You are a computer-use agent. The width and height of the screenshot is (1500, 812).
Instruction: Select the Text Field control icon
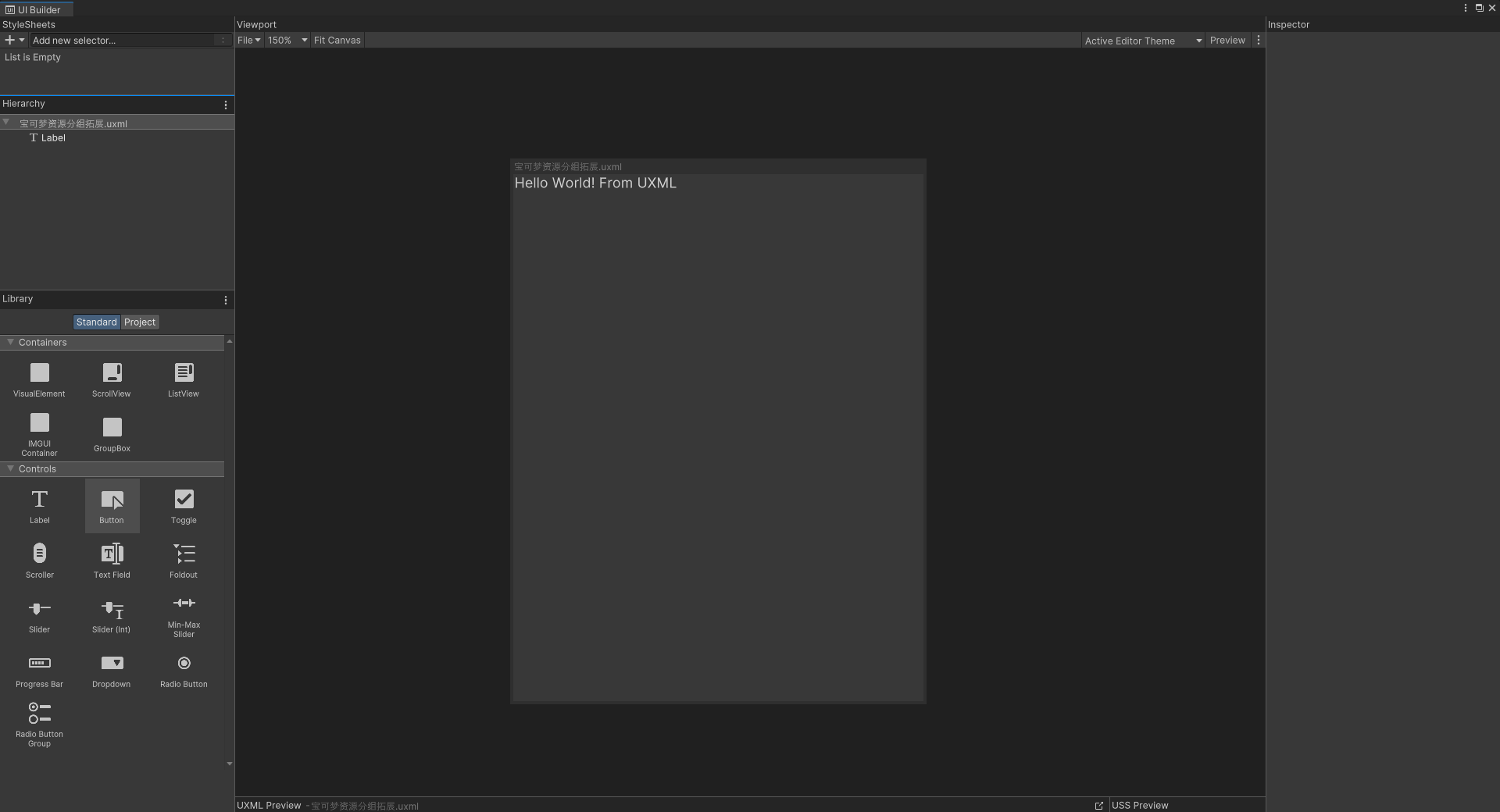click(112, 554)
